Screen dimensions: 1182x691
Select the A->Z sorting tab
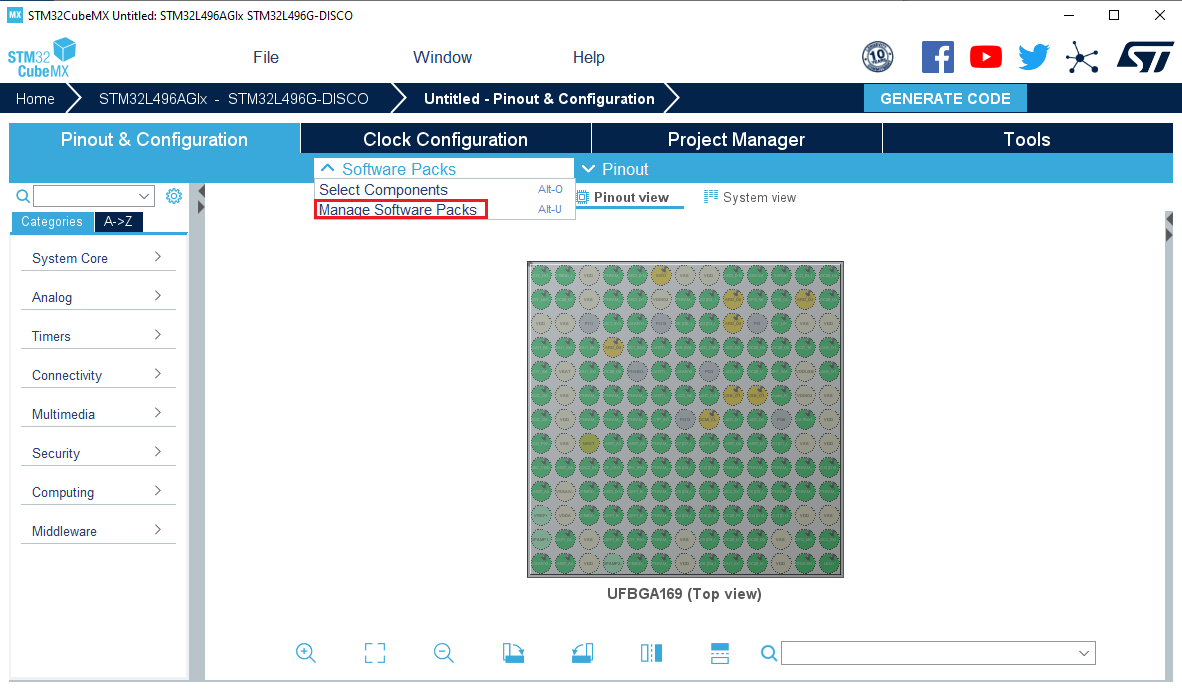(x=118, y=222)
